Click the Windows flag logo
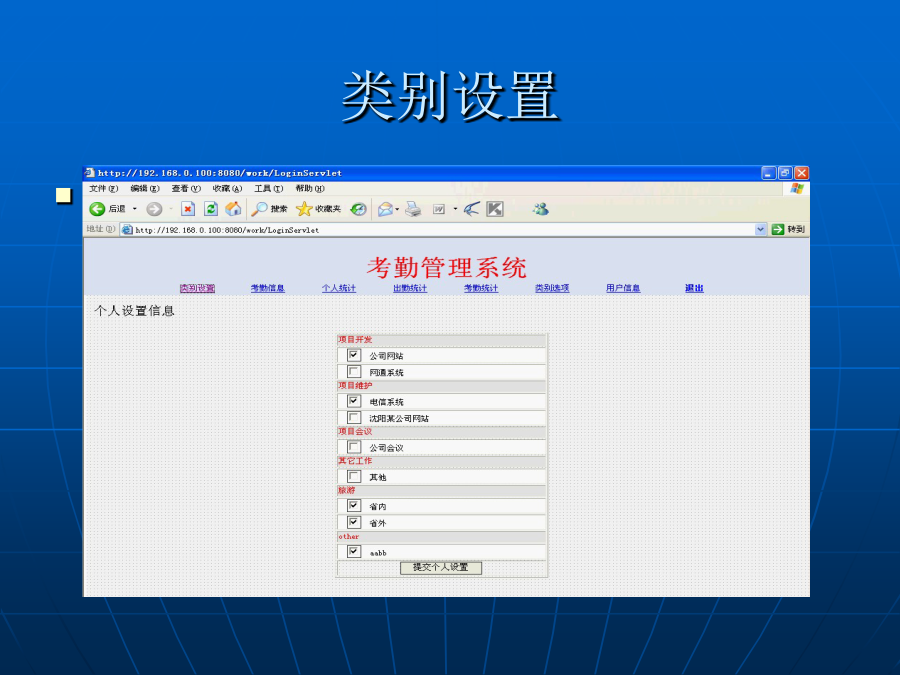900x675 pixels. pyautogui.click(x=797, y=188)
